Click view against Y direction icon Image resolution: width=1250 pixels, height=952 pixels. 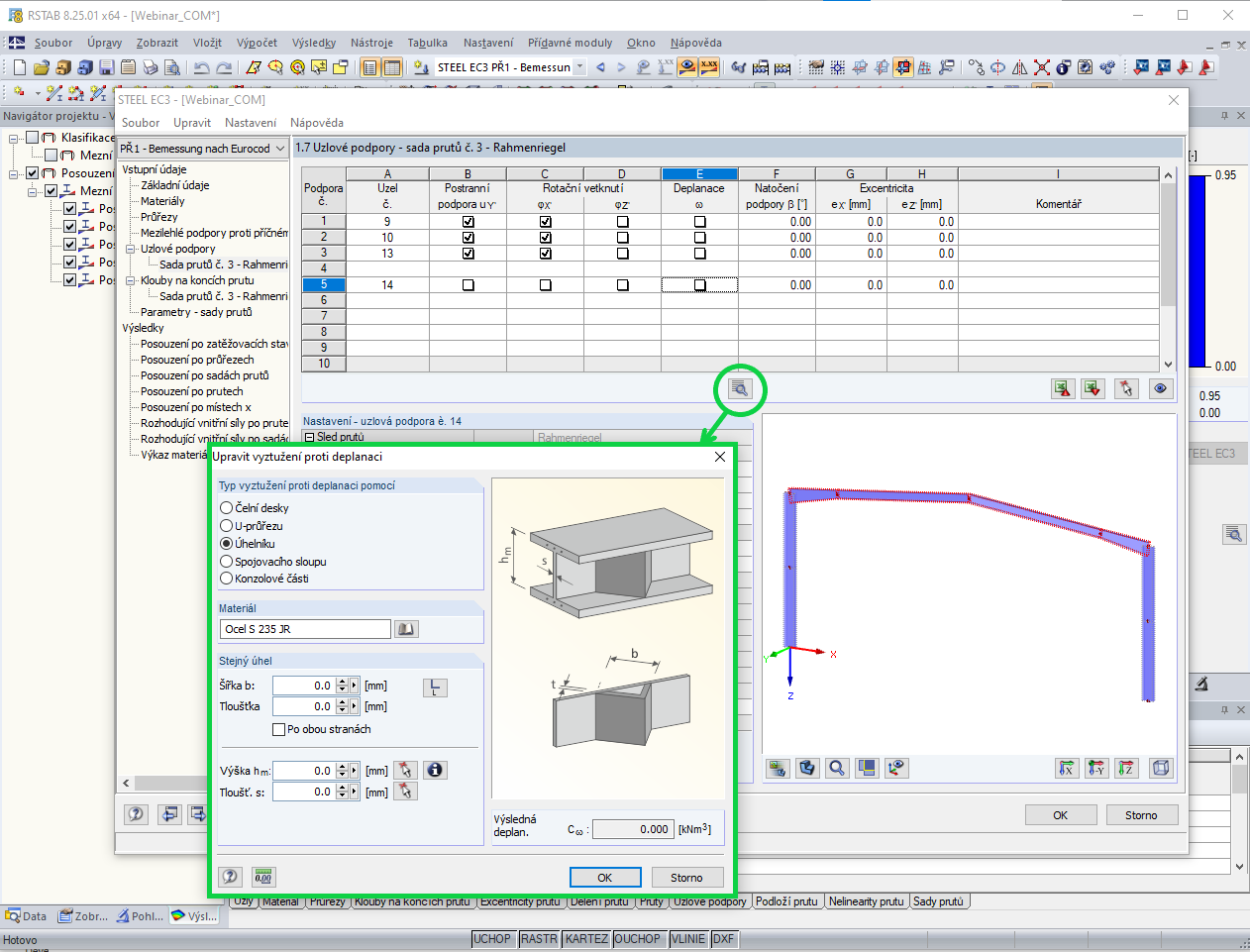[x=1096, y=768]
